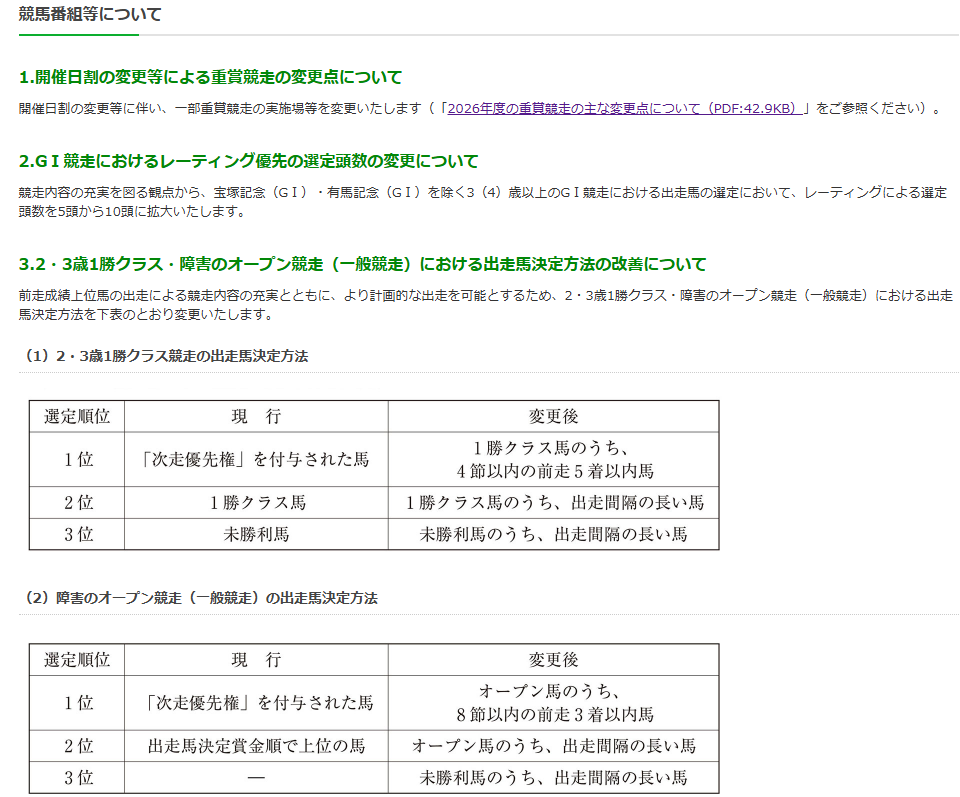Click the 現行 cell reading 1勝クラス馬

(x=256, y=503)
